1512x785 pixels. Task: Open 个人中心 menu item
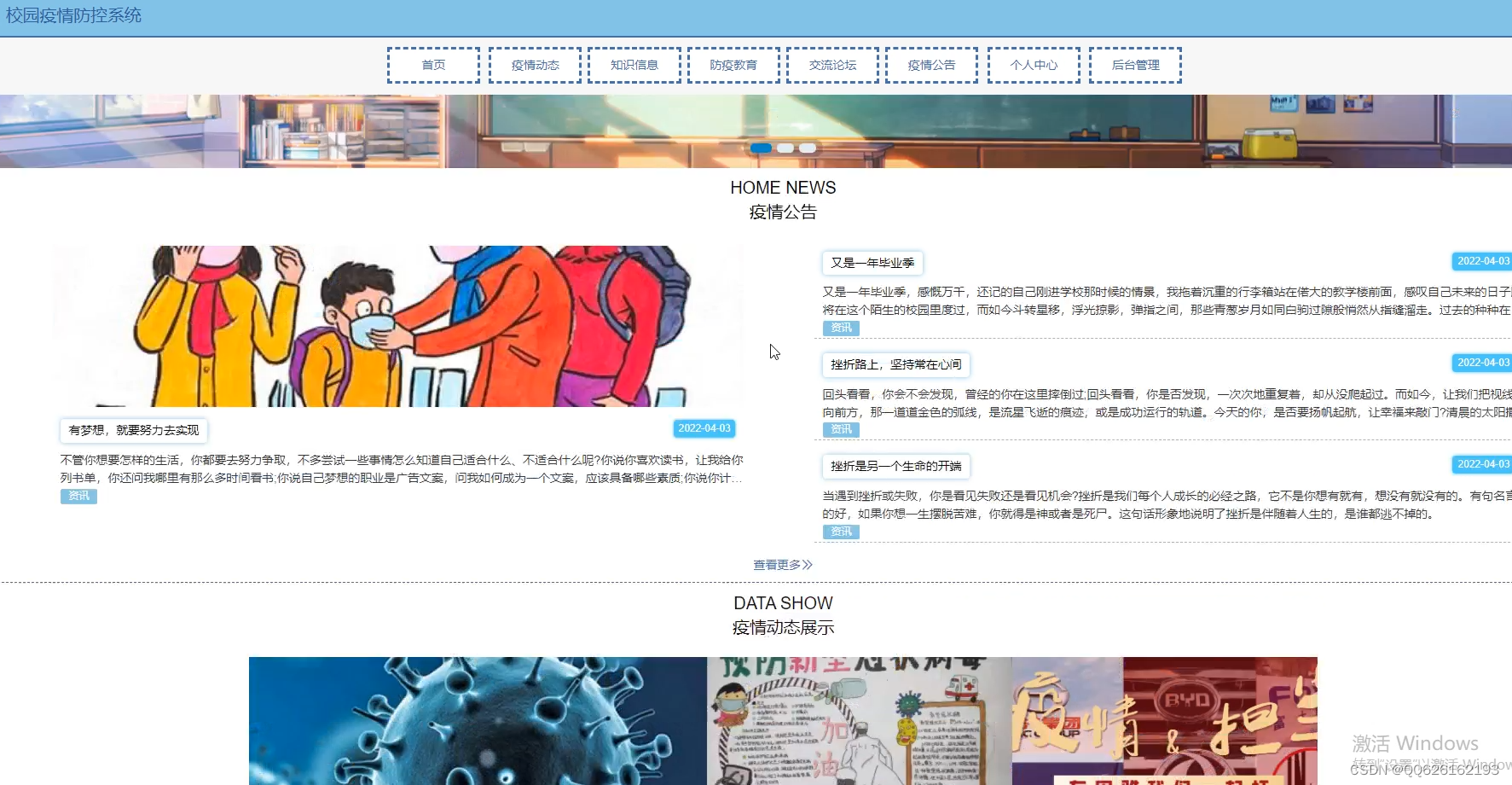click(1034, 65)
